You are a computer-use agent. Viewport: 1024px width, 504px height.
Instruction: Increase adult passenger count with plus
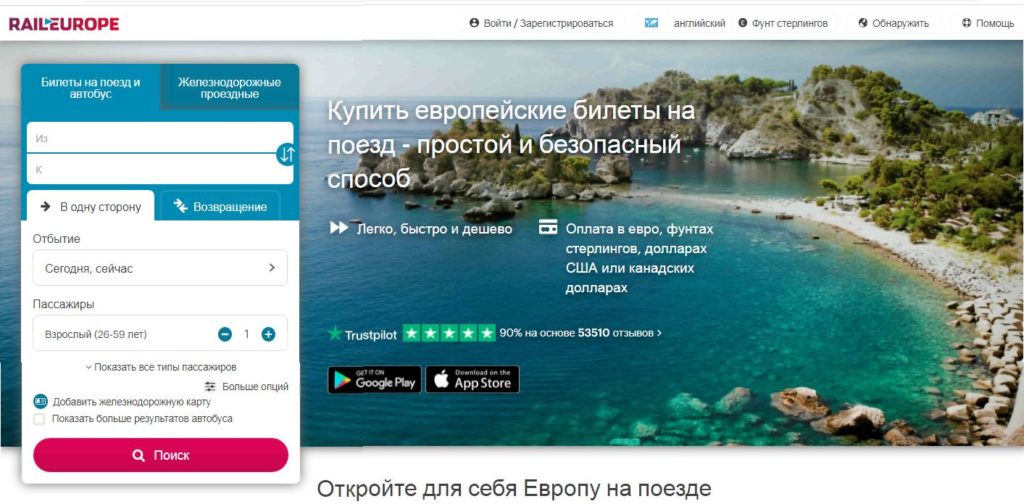(x=268, y=334)
